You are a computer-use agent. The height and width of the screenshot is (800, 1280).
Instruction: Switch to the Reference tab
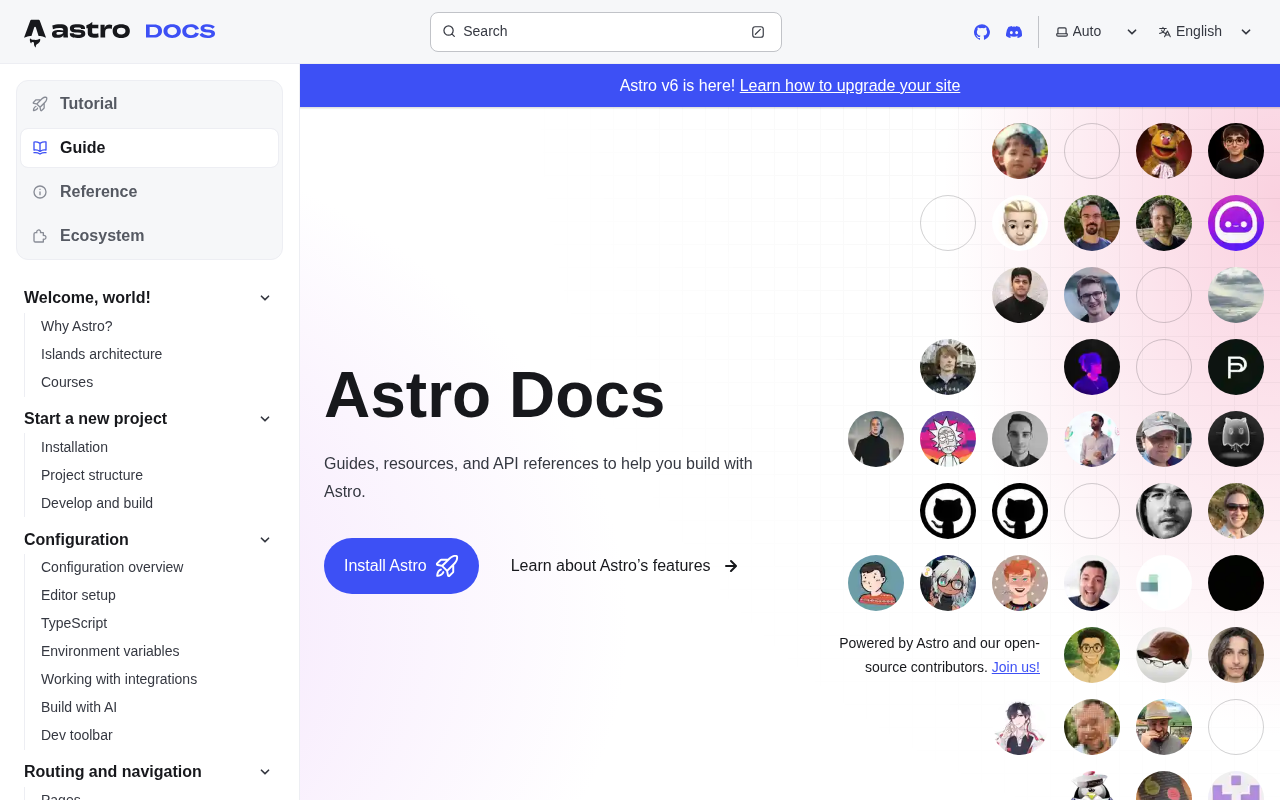149,192
